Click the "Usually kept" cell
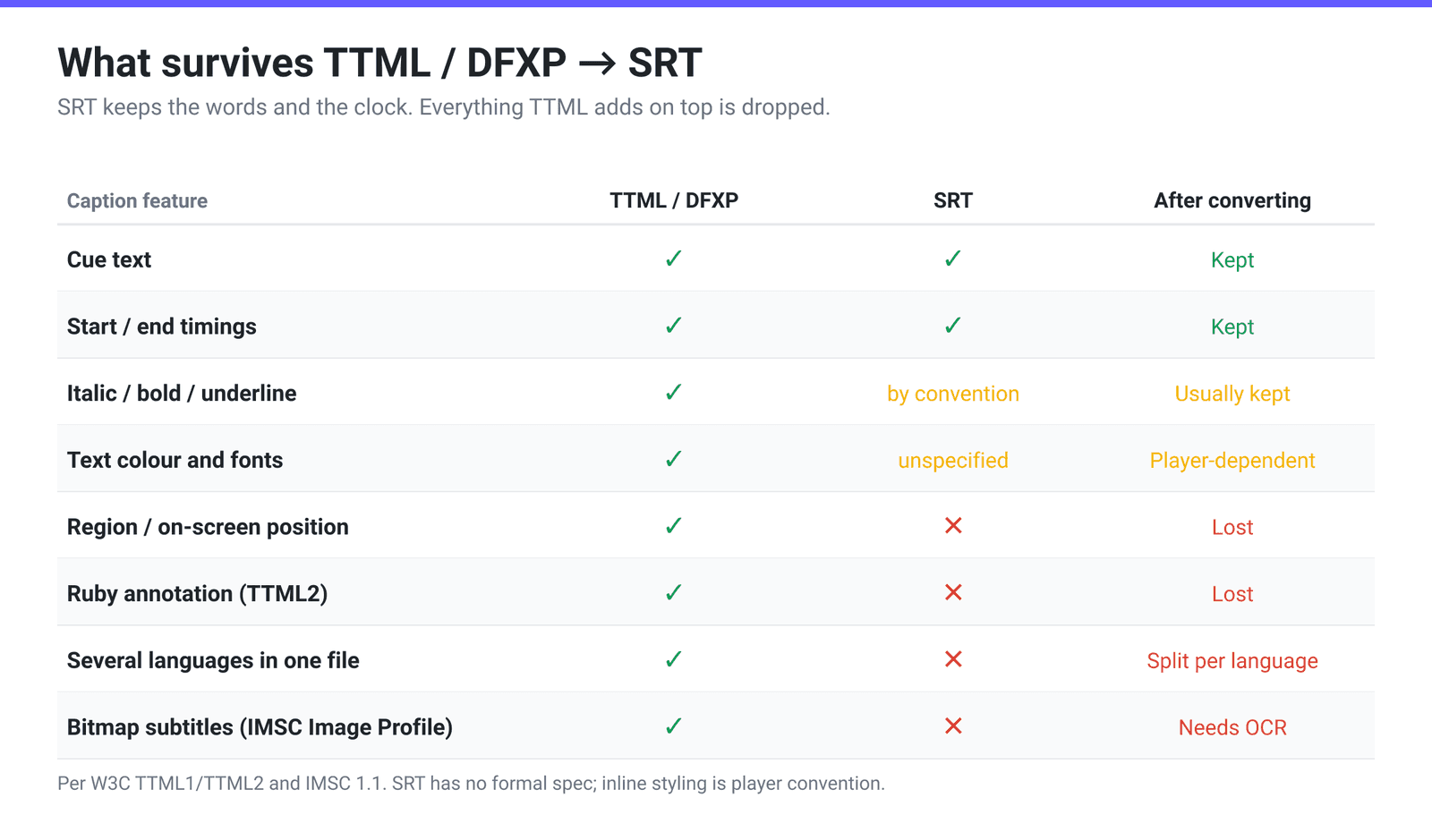1432x840 pixels. 1232,394
